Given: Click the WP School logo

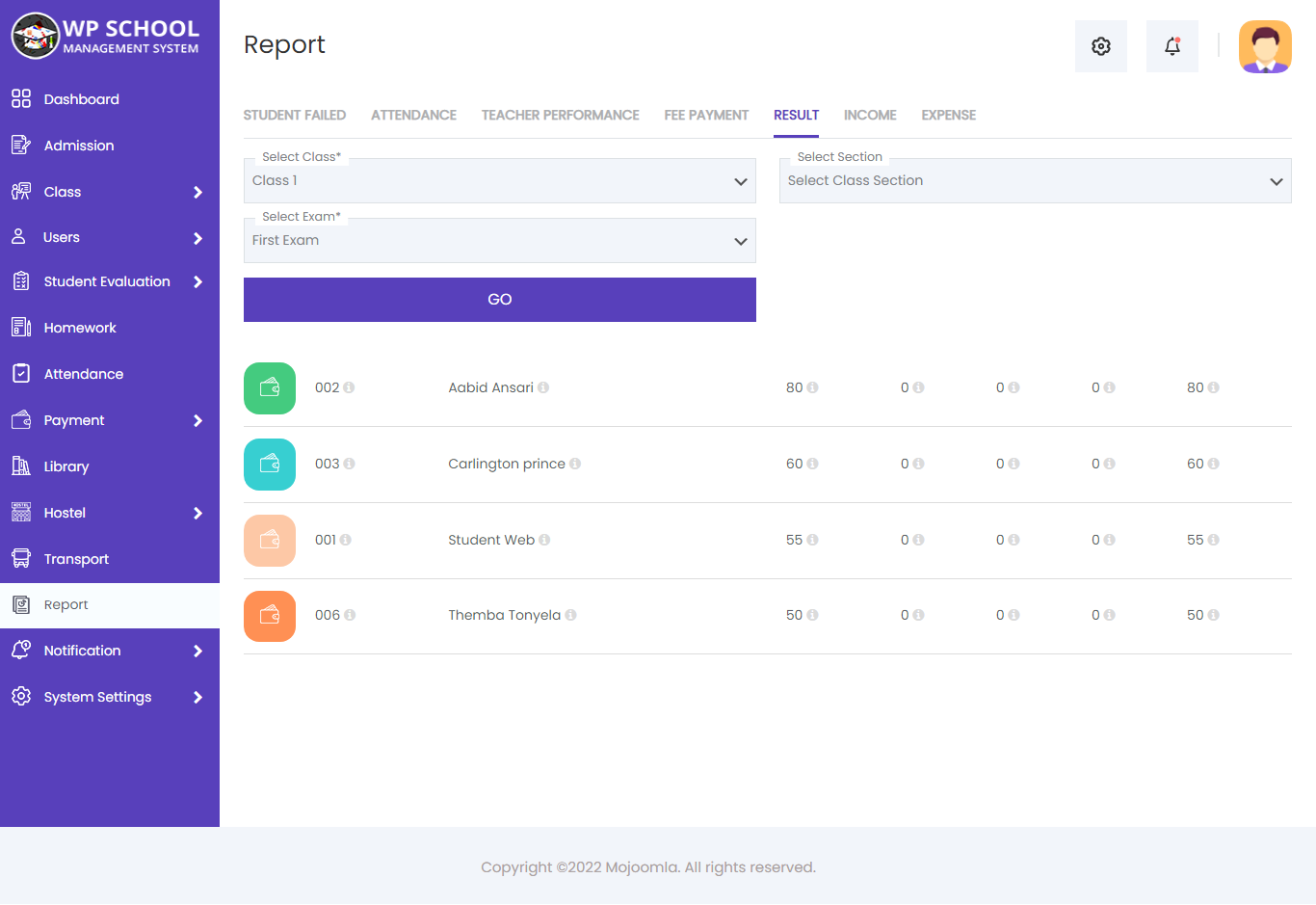Looking at the screenshot, I should [106, 36].
